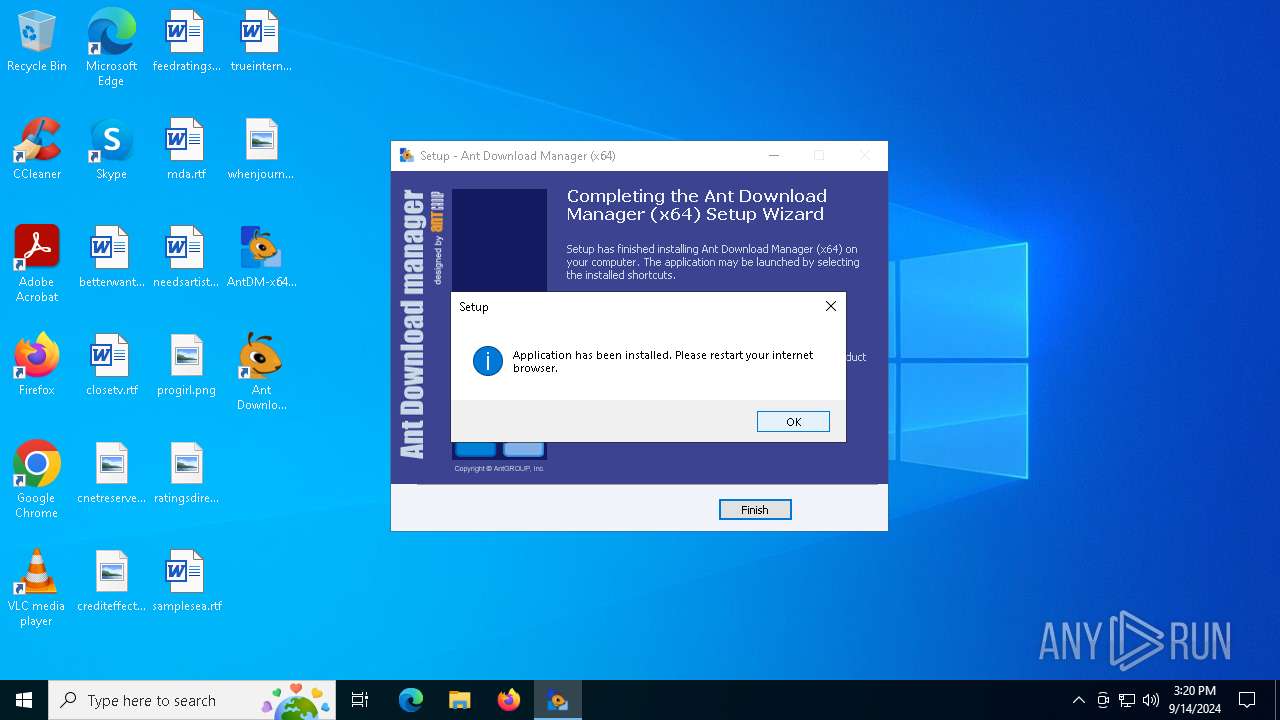Select the needsartist Word document icon
The image size is (1280, 720).
click(x=186, y=258)
